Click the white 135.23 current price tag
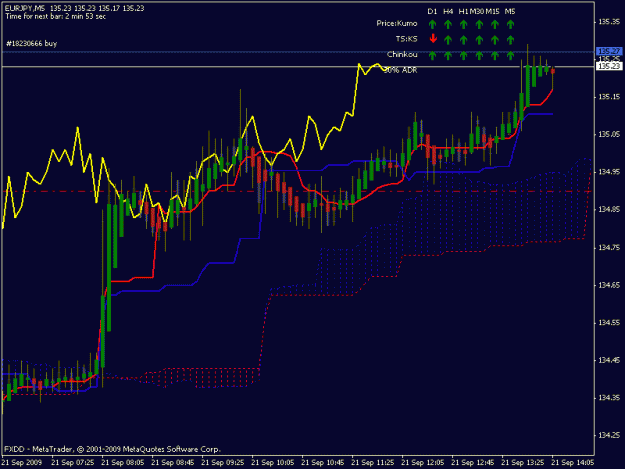 609,66
